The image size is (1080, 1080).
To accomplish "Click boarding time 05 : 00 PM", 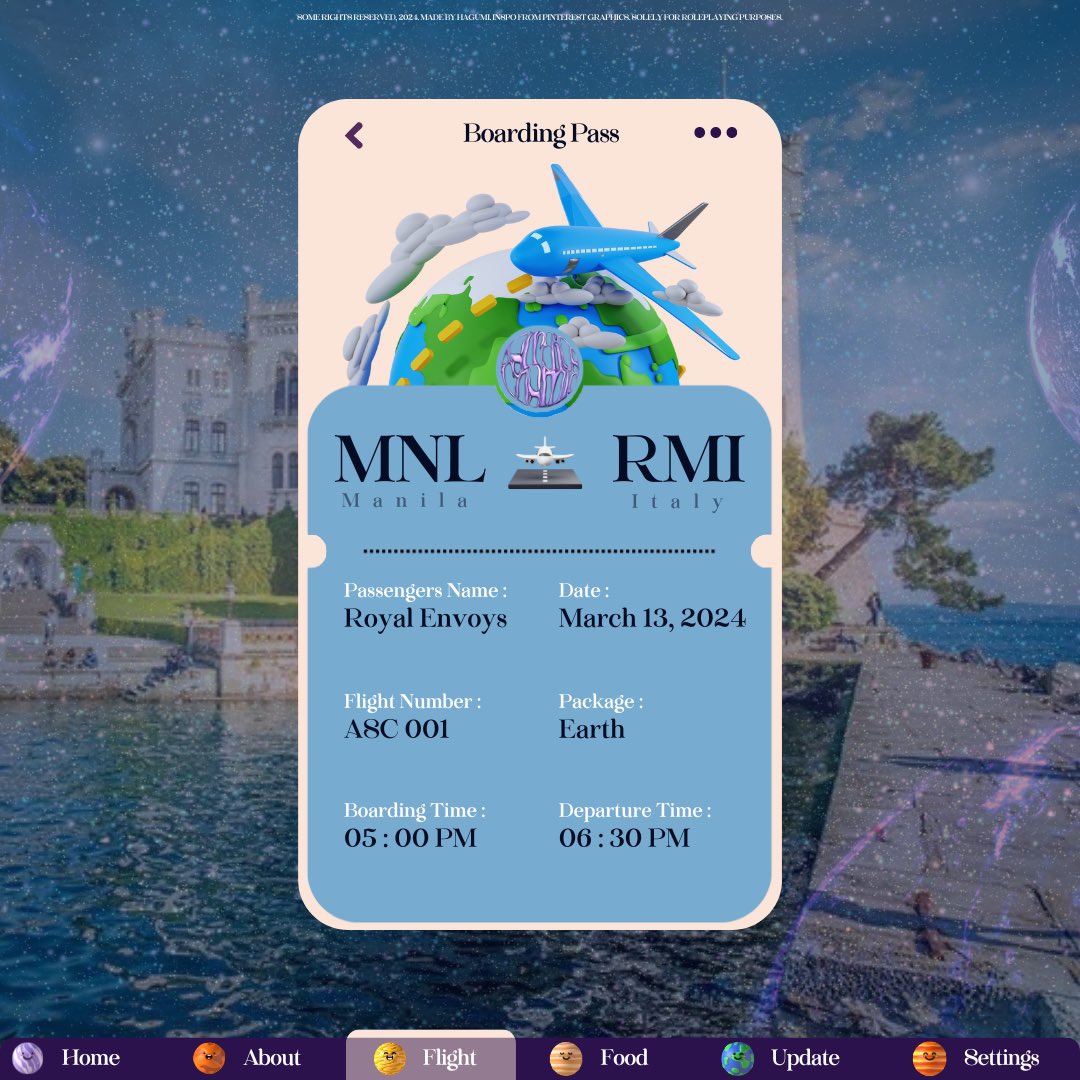I will 411,838.
